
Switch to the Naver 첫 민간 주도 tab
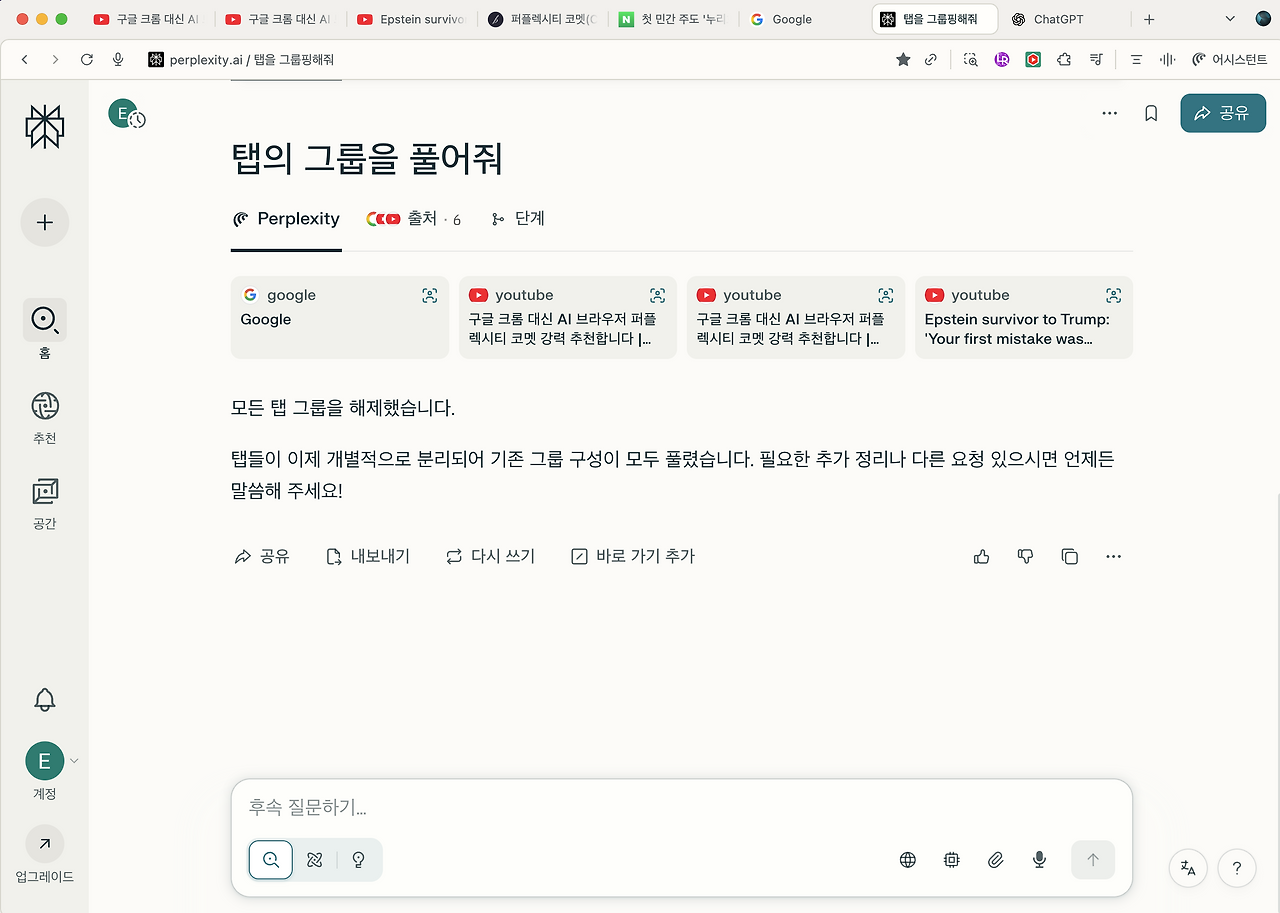coord(673,19)
